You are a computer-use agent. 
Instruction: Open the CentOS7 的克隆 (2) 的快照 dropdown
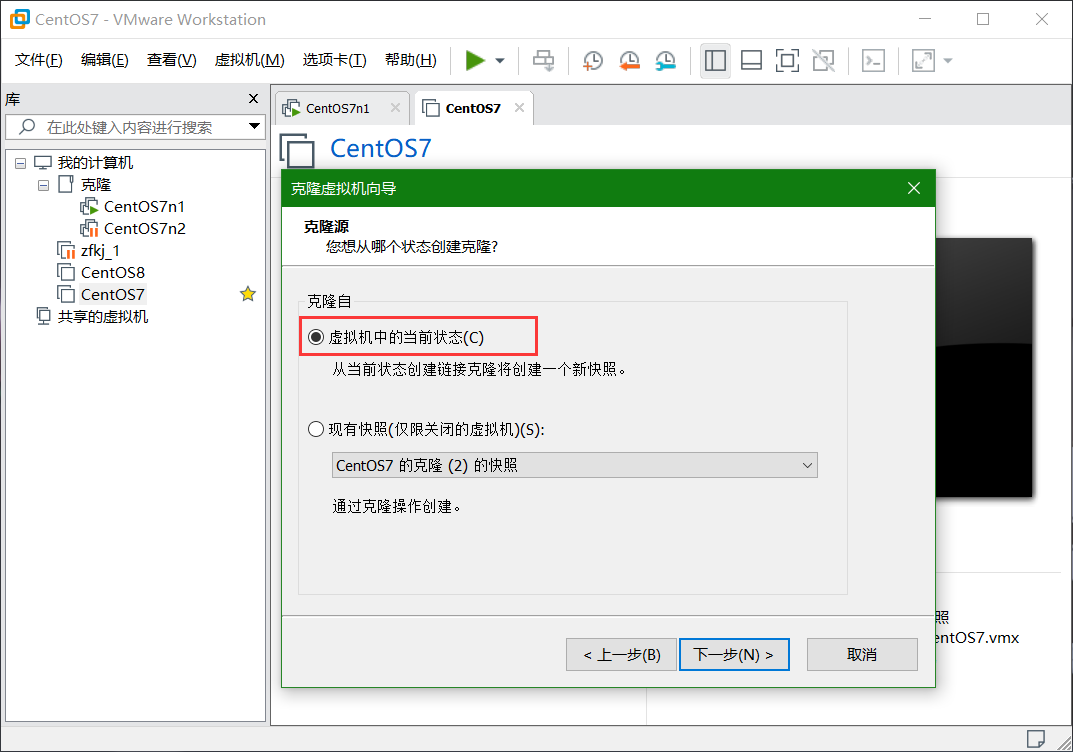pos(575,465)
